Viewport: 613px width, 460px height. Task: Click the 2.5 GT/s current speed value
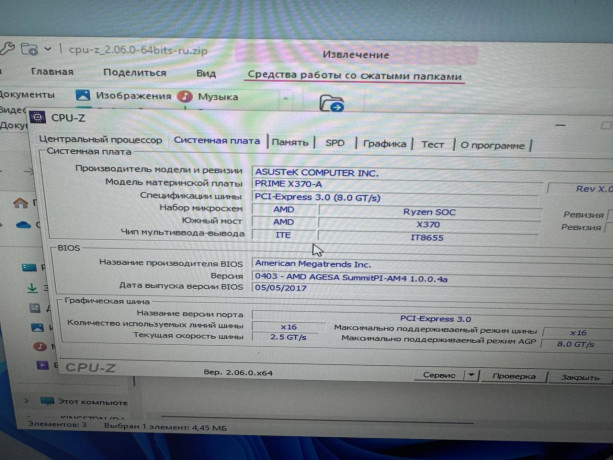[288, 337]
